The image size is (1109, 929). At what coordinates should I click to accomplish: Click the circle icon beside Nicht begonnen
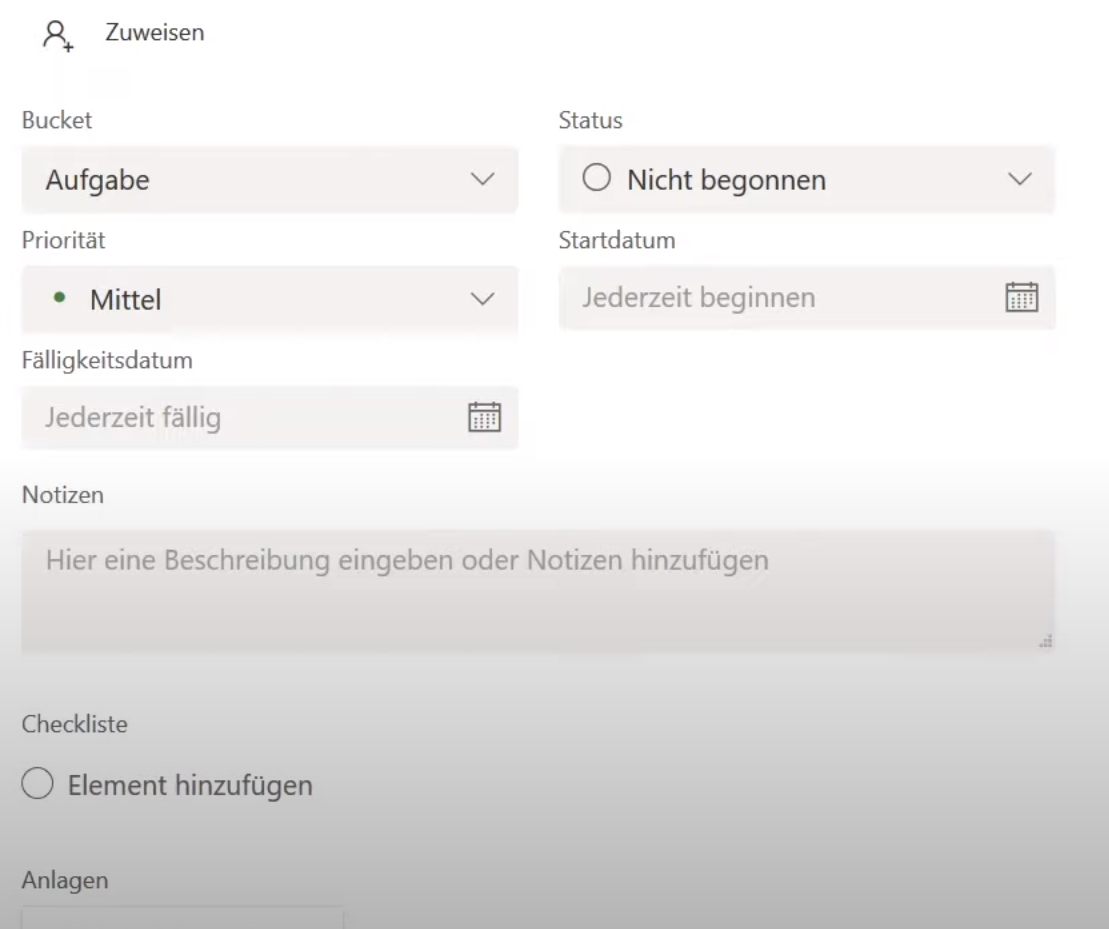[x=596, y=180]
